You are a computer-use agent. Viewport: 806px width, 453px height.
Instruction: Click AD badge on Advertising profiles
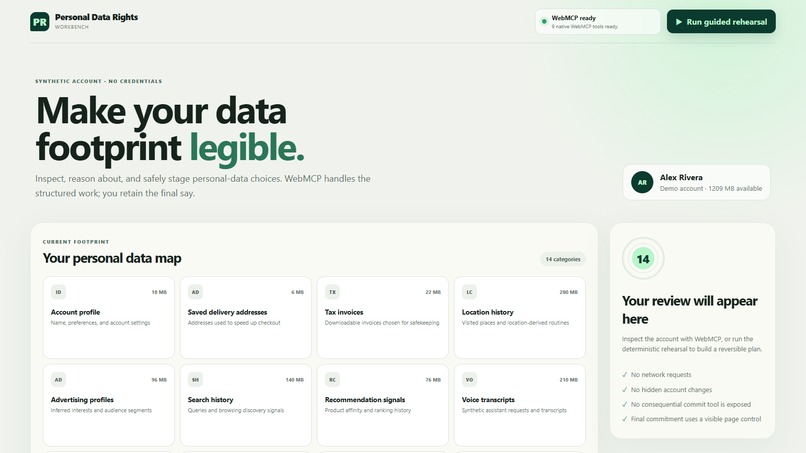pos(58,380)
